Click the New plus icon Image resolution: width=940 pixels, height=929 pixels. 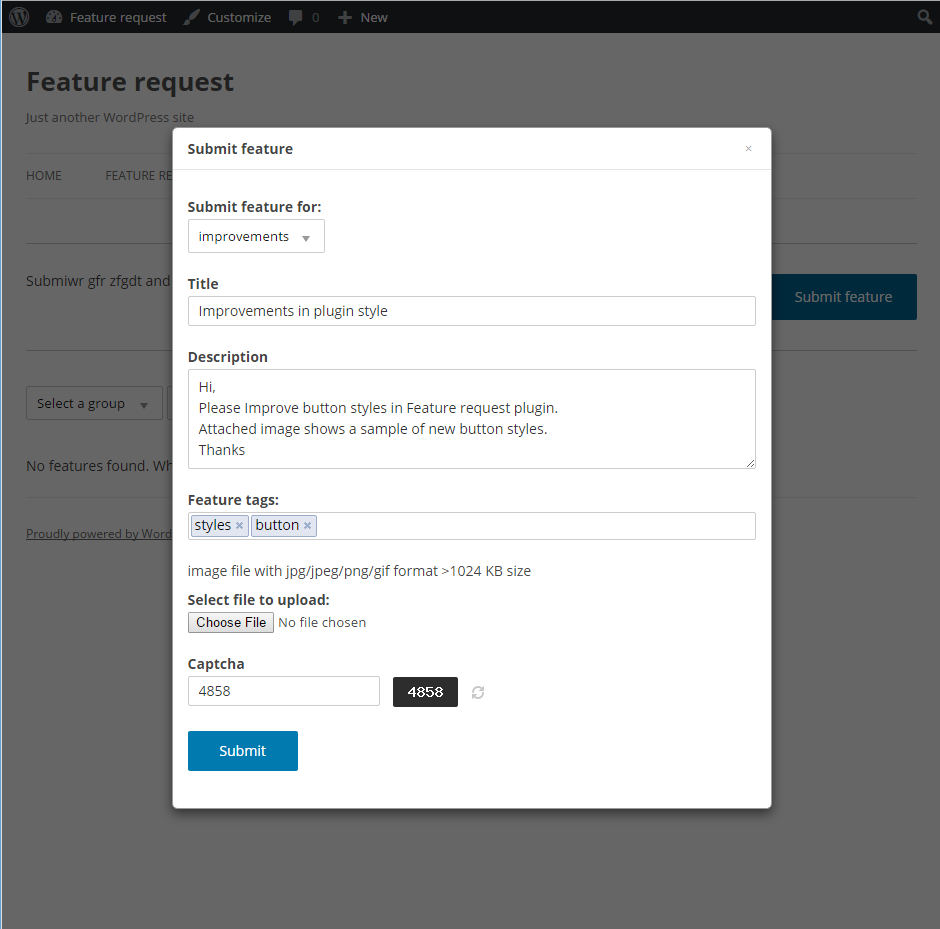tap(345, 17)
